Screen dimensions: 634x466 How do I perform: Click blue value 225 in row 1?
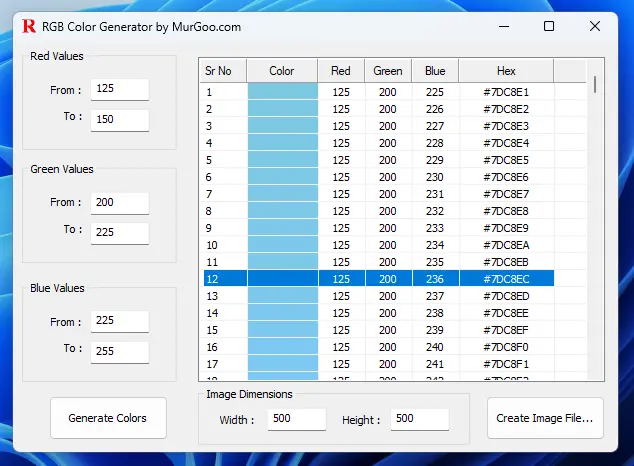pos(435,92)
